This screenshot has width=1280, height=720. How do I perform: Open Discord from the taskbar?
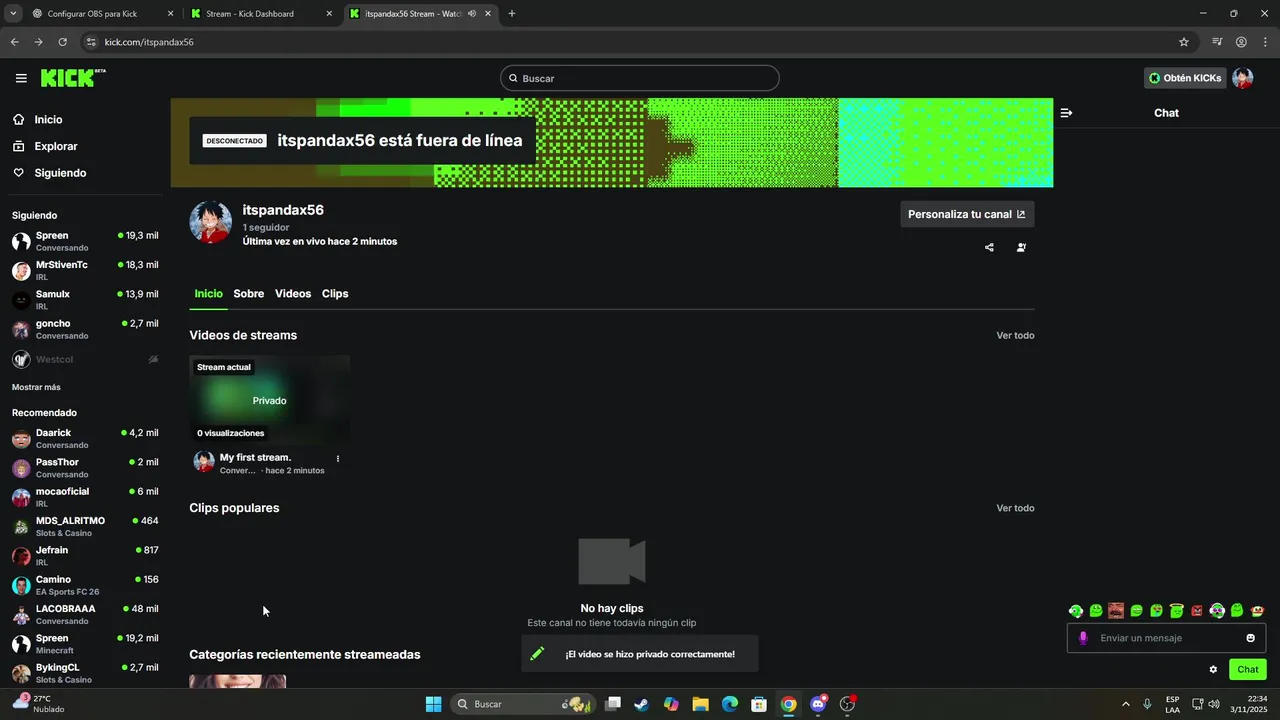pos(818,704)
